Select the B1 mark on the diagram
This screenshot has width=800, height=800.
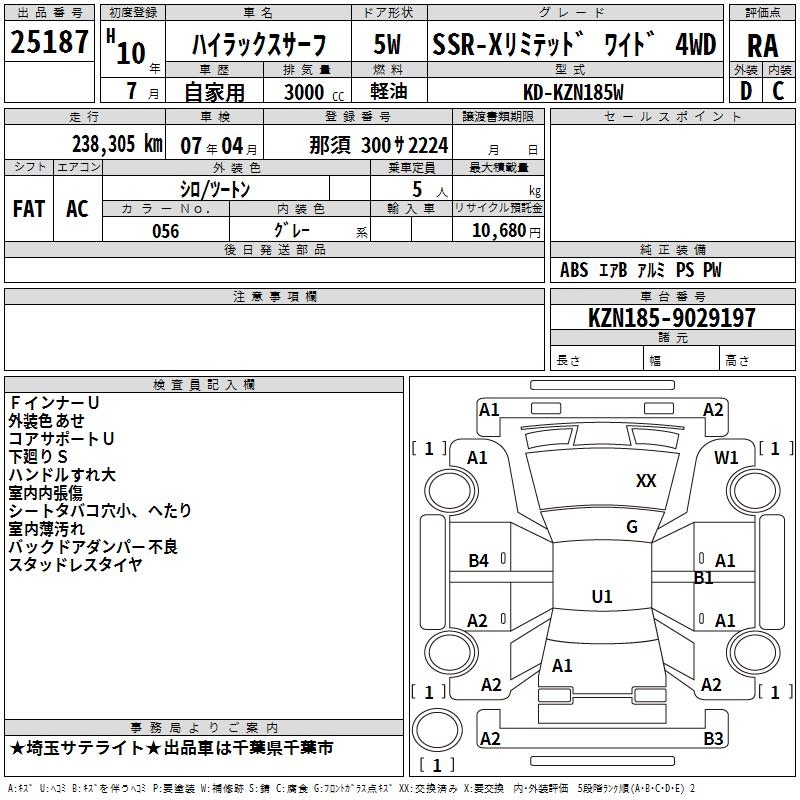(x=704, y=578)
